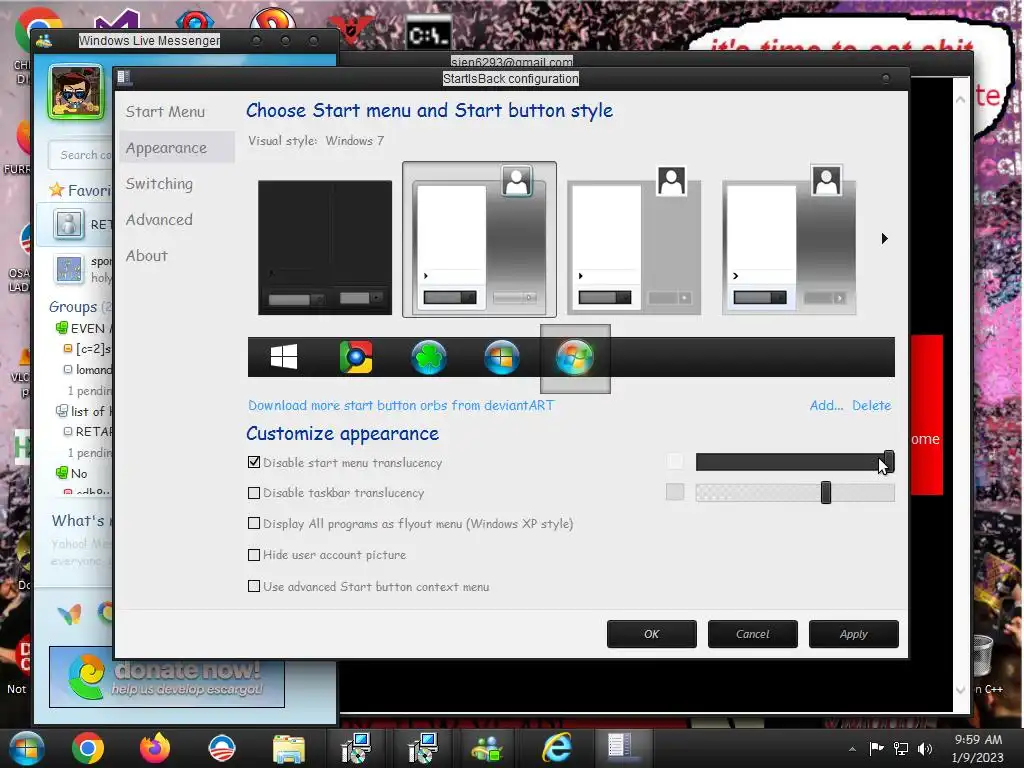Show more menu styles with right arrow

884,238
